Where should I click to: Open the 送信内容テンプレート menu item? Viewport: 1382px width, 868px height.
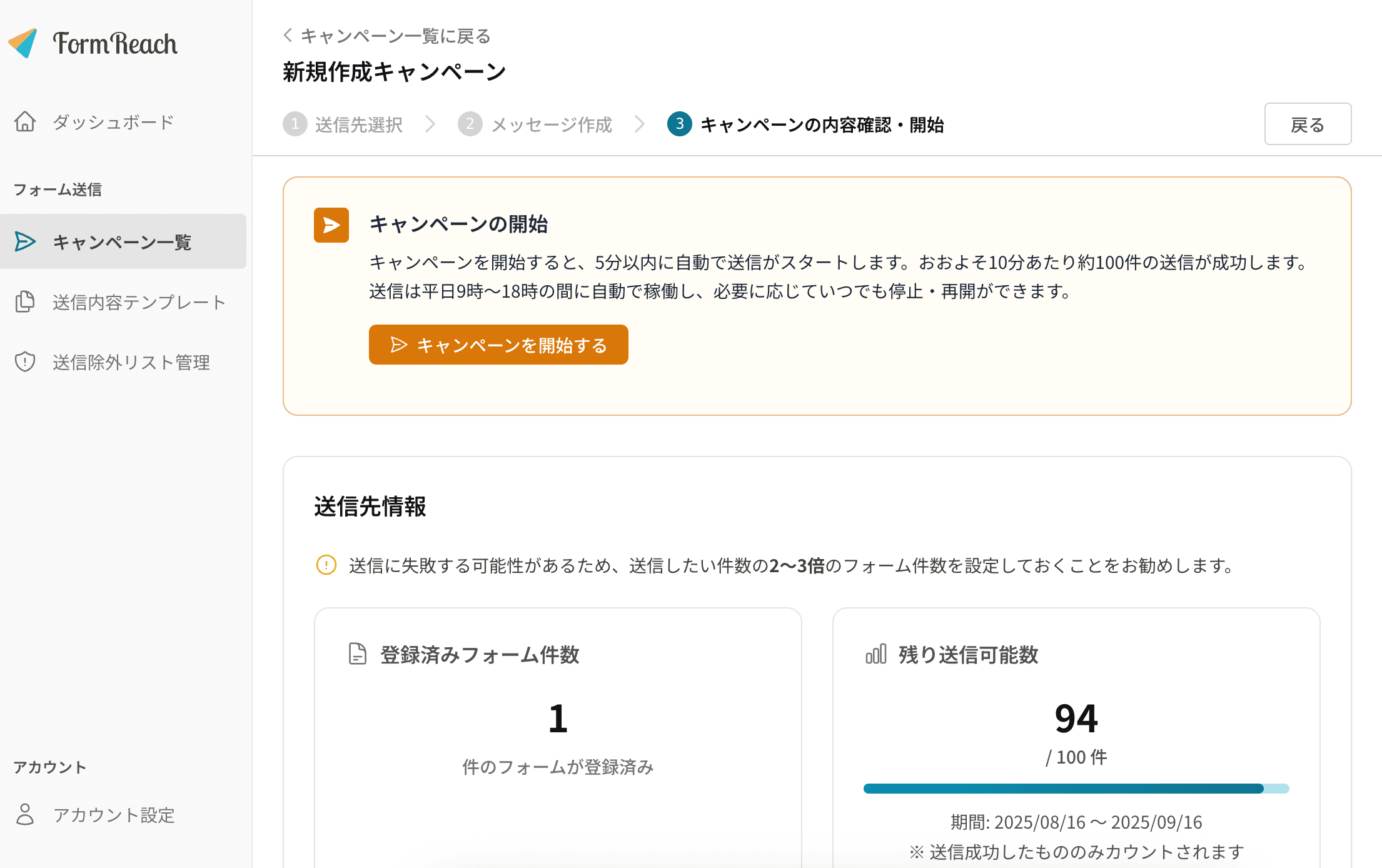[x=138, y=302]
